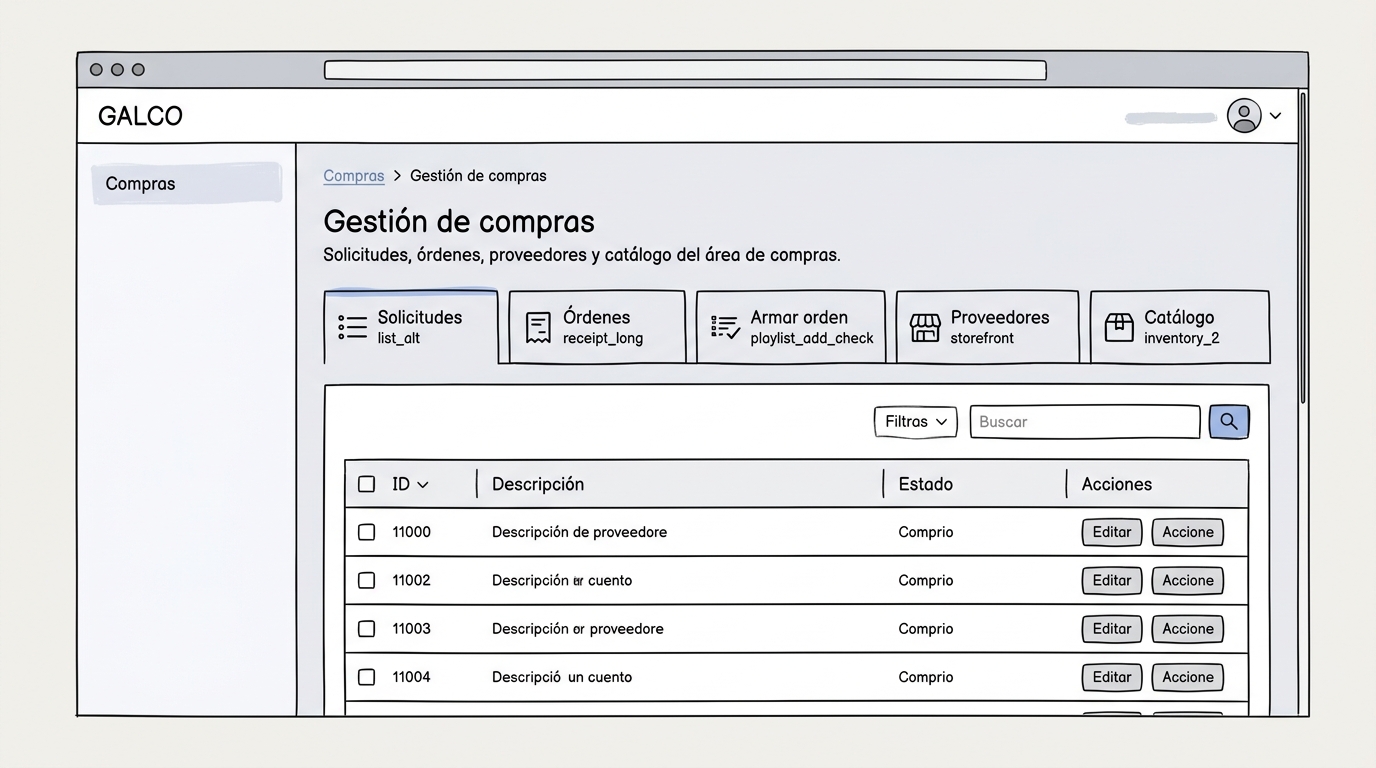Edit row 11002 with Editar
The height and width of the screenshot is (768, 1376).
[x=1112, y=580]
